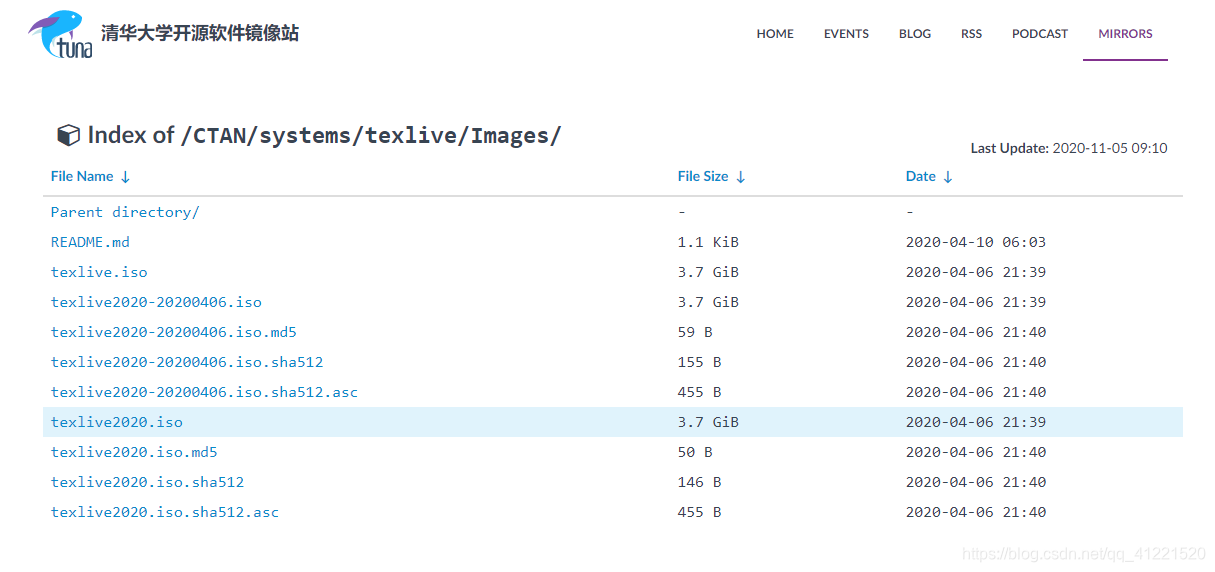Screen dimensions: 1215x572
Task: Open texlive2020.iso.sha512 link
Action: pyautogui.click(x=147, y=482)
